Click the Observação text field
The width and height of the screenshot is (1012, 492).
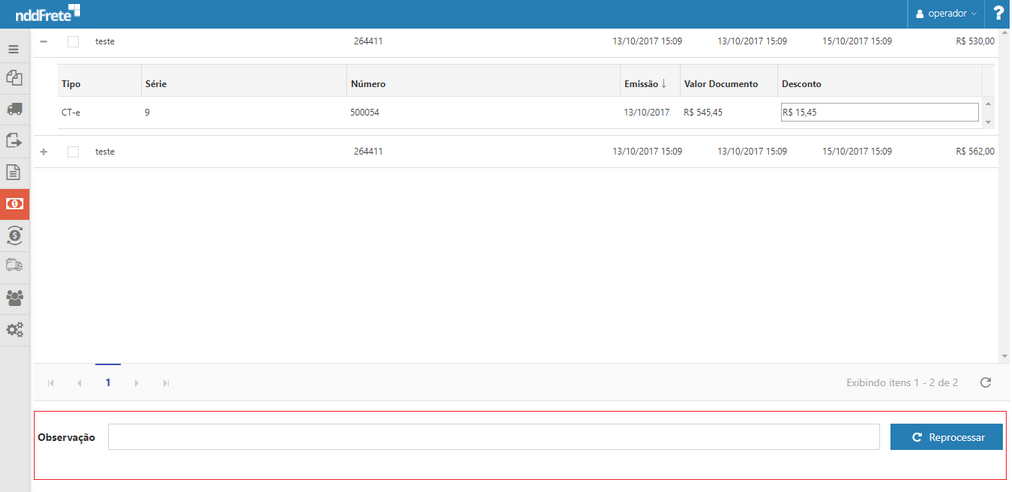[494, 437]
